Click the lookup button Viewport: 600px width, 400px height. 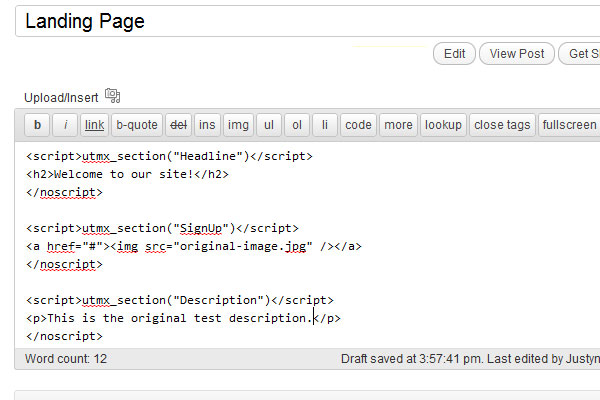click(x=443, y=125)
